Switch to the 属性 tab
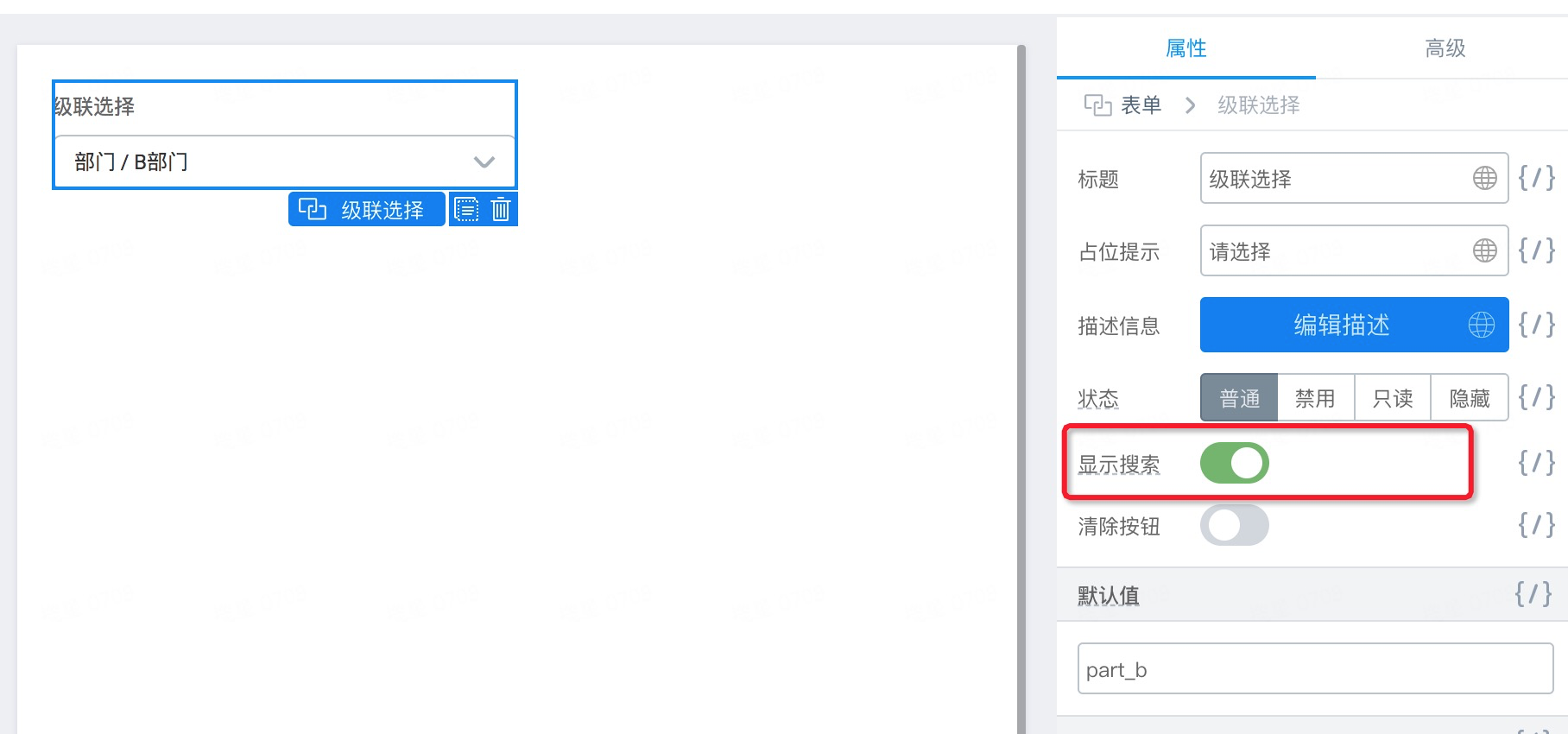The height and width of the screenshot is (734, 1568). click(x=1186, y=48)
